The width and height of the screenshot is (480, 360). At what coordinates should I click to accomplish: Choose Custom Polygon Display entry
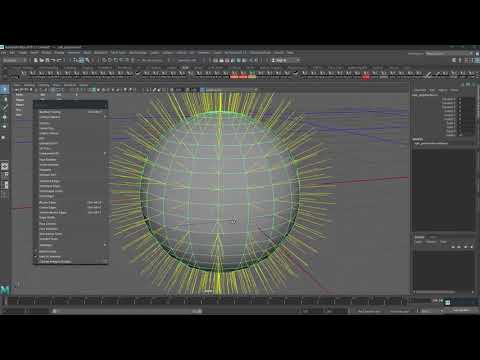pyautogui.click(x=71, y=262)
